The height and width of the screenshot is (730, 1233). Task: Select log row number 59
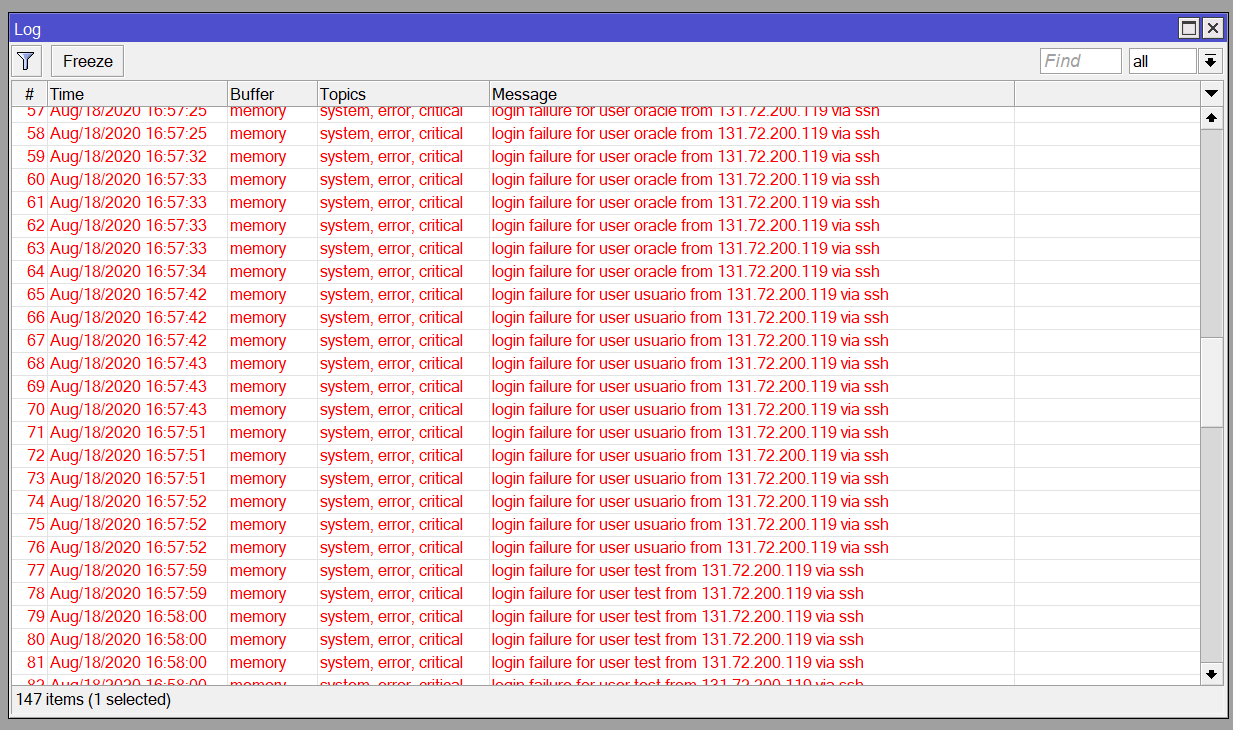(x=605, y=157)
